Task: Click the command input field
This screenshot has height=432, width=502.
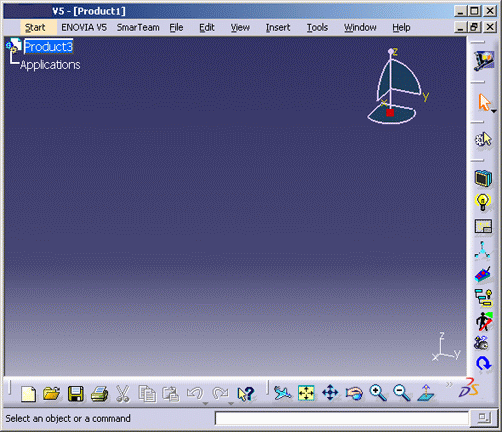Action: tap(342, 418)
